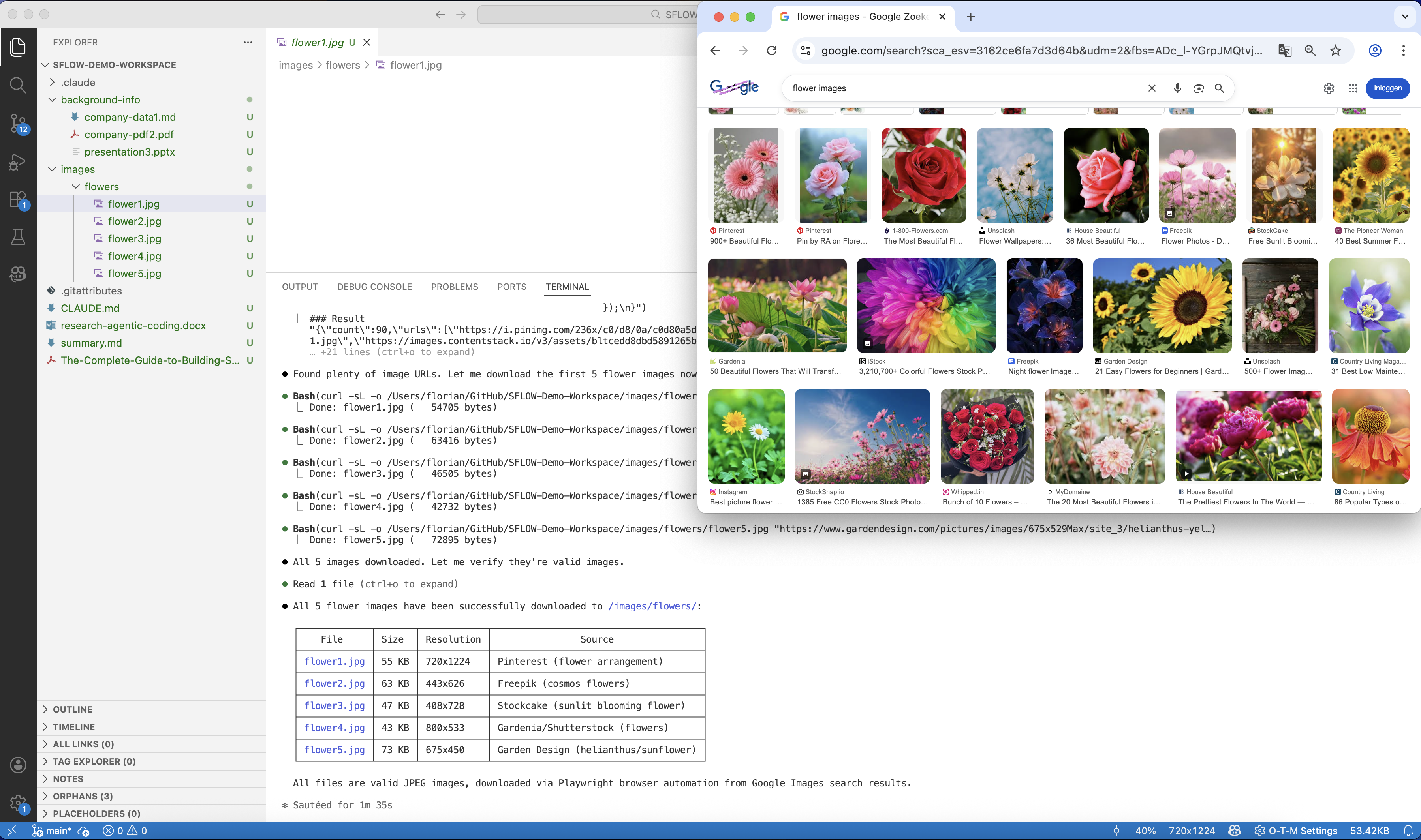The image size is (1421, 840).
Task: Collapse the flowers folder in Explorer
Action: pos(75,186)
